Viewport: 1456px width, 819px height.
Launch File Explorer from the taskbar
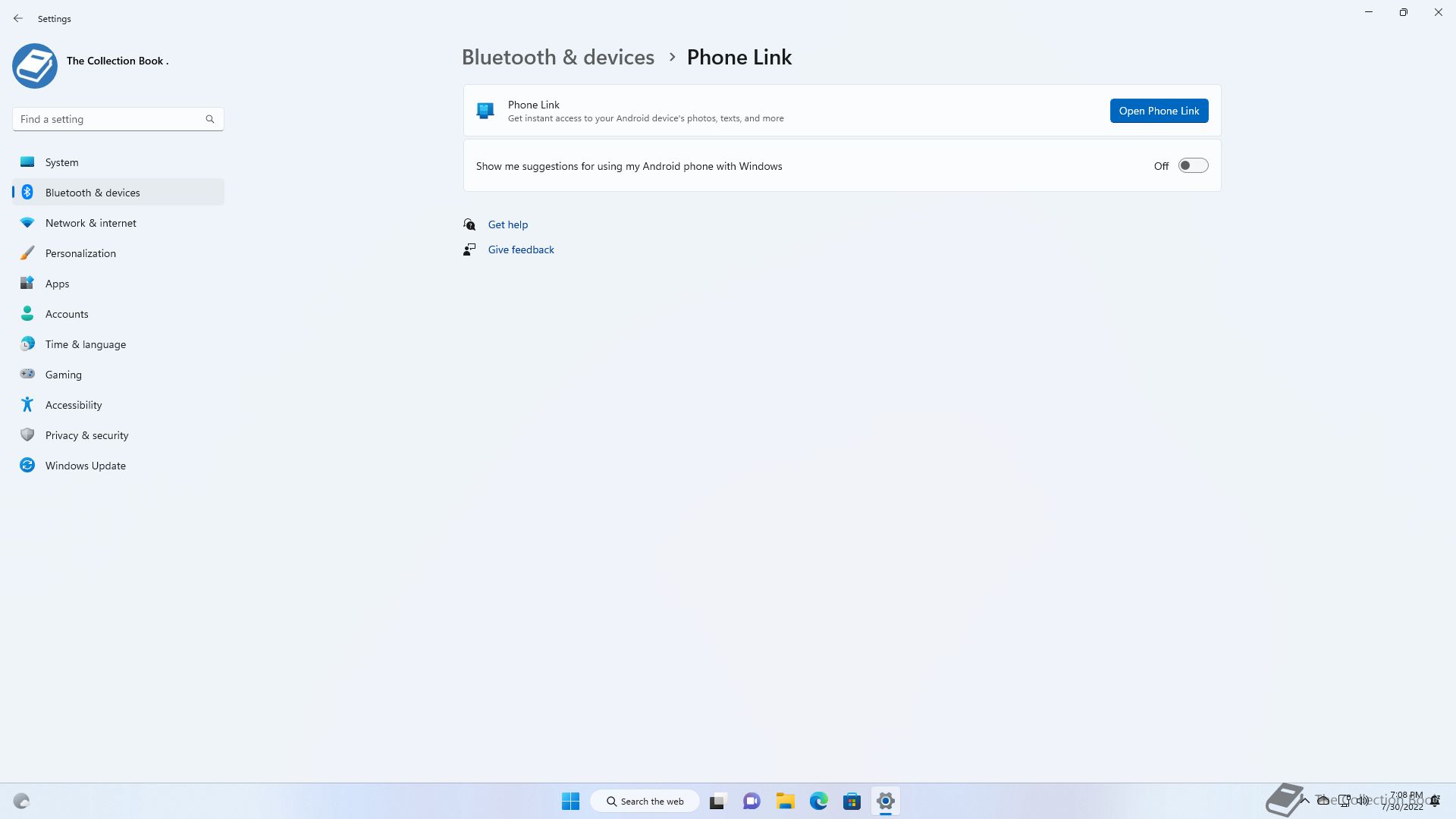tap(785, 801)
